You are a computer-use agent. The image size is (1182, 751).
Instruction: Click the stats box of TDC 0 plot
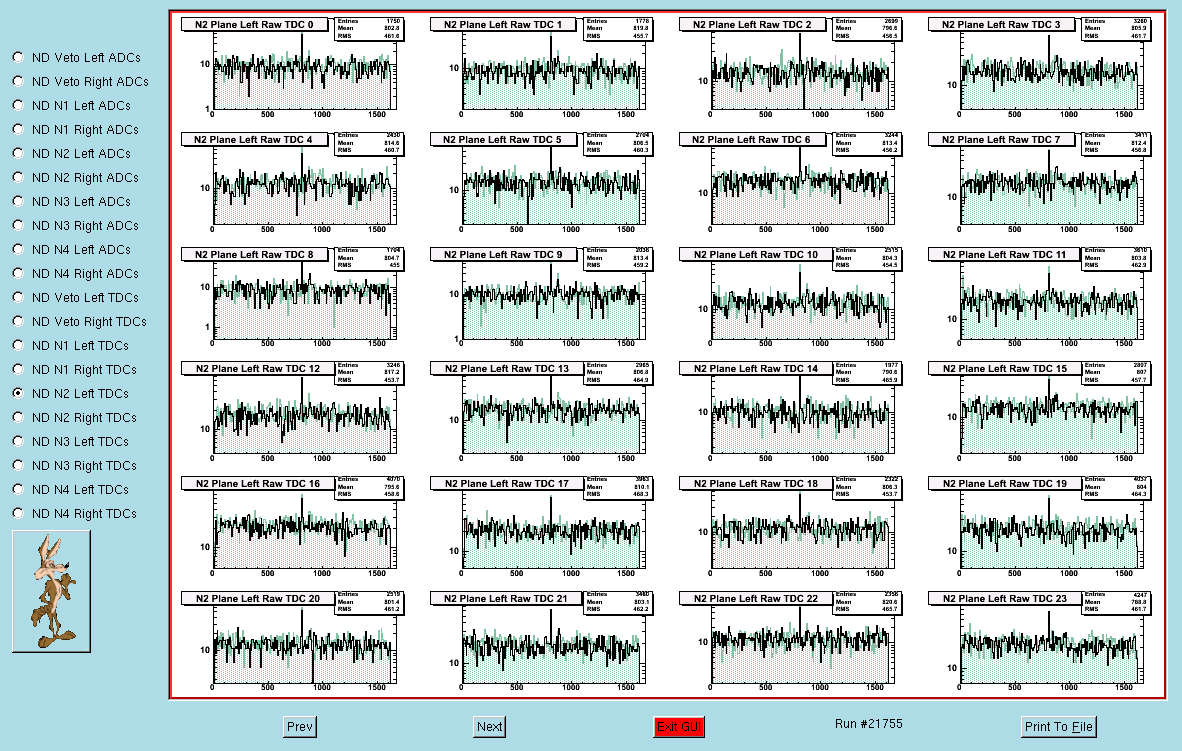click(369, 29)
